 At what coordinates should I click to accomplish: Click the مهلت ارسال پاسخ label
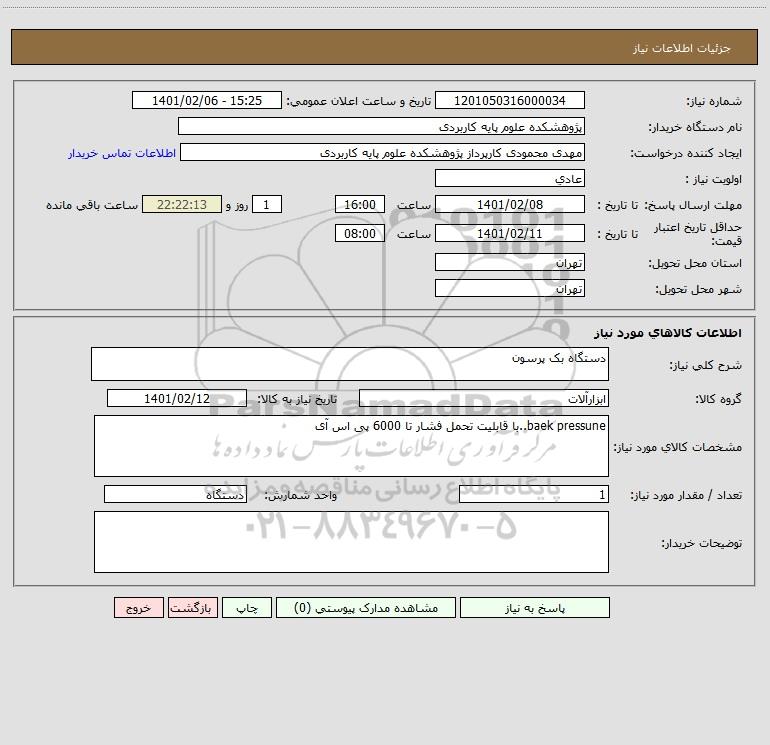[693, 205]
